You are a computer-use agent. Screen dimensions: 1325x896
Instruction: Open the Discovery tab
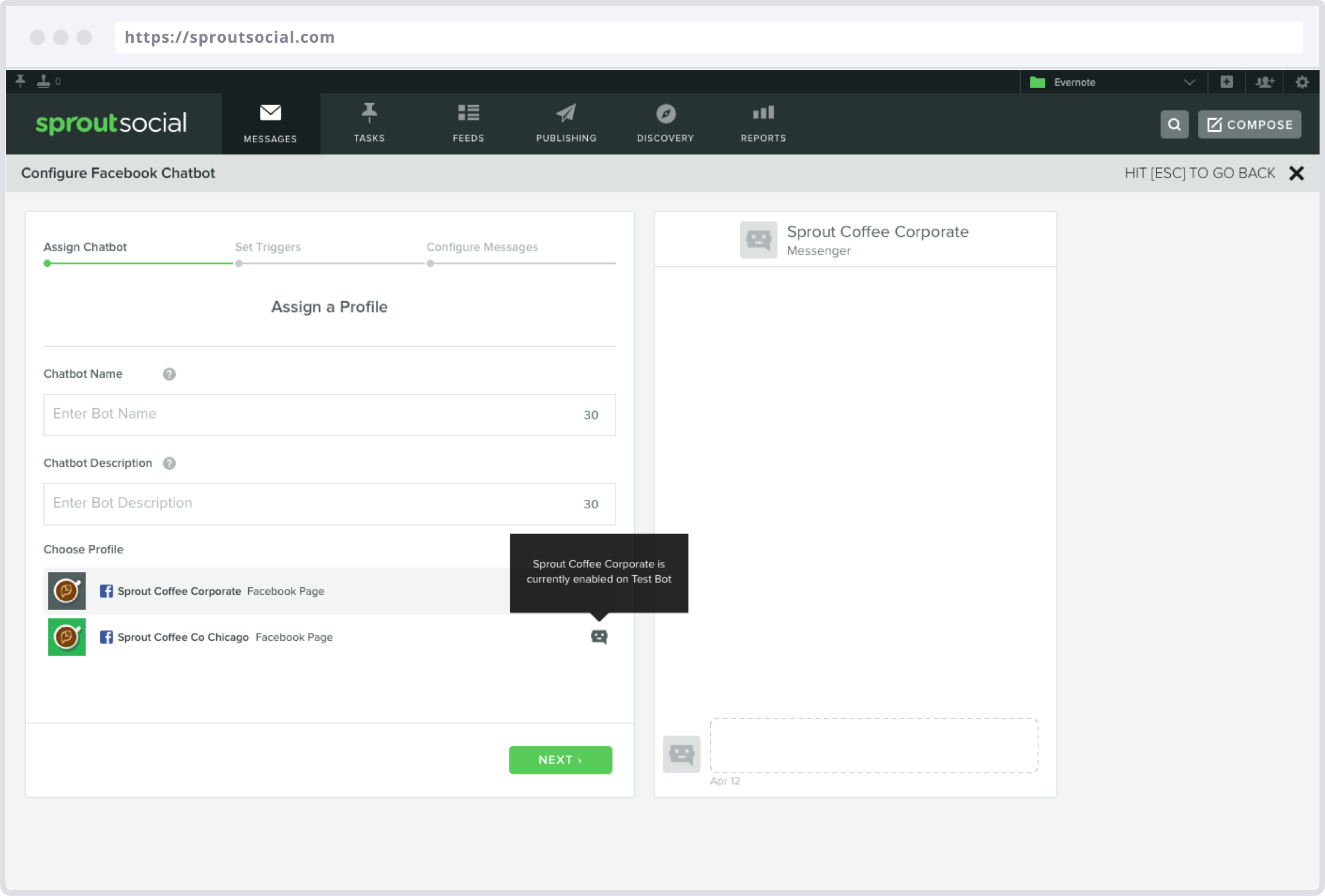[666, 123]
